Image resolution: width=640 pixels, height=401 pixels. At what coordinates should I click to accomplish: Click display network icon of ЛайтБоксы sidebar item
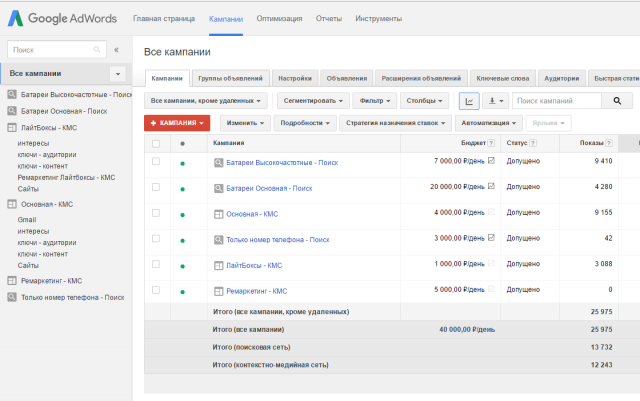[12, 127]
